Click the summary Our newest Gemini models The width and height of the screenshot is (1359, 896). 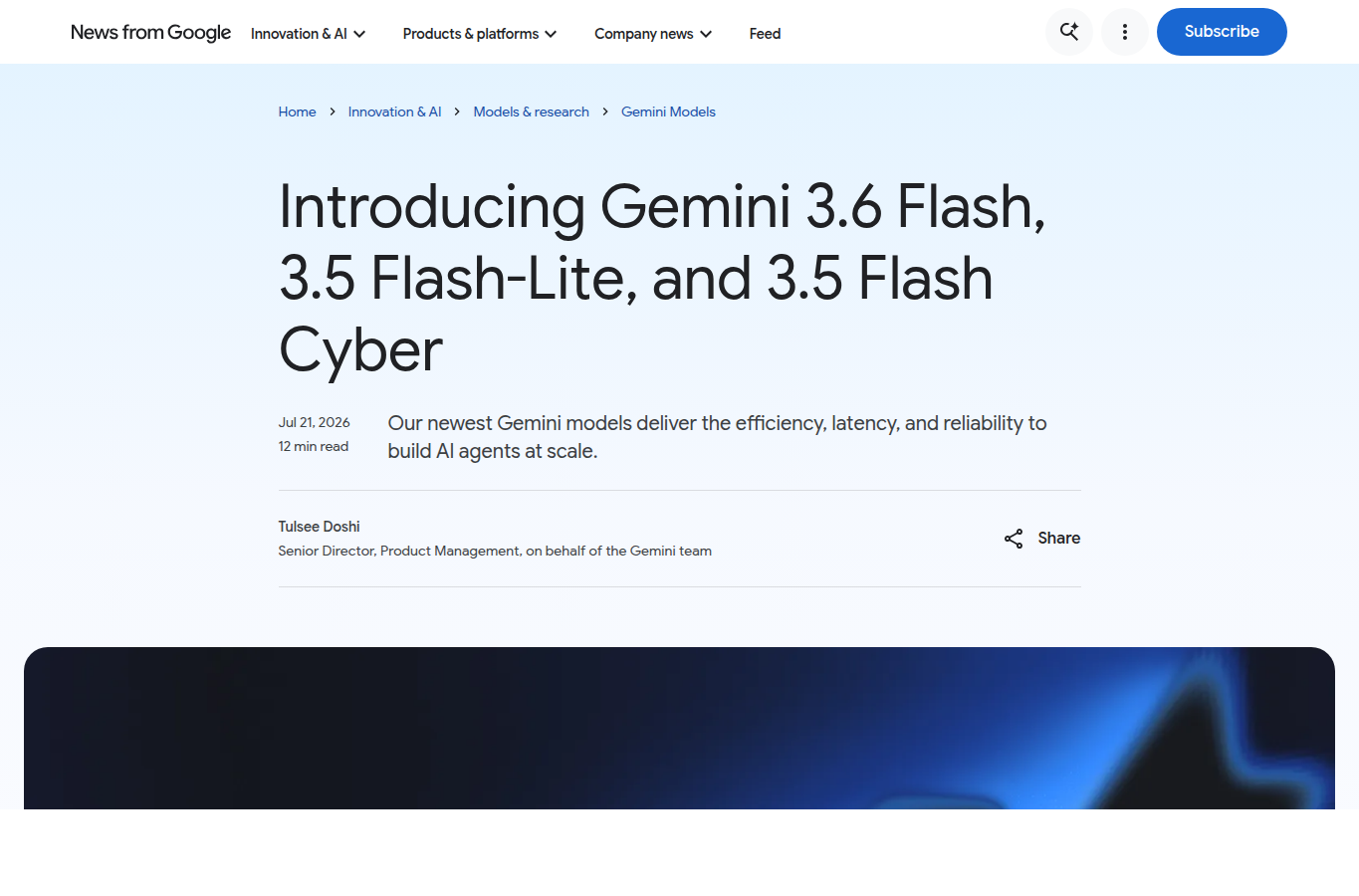(x=717, y=437)
